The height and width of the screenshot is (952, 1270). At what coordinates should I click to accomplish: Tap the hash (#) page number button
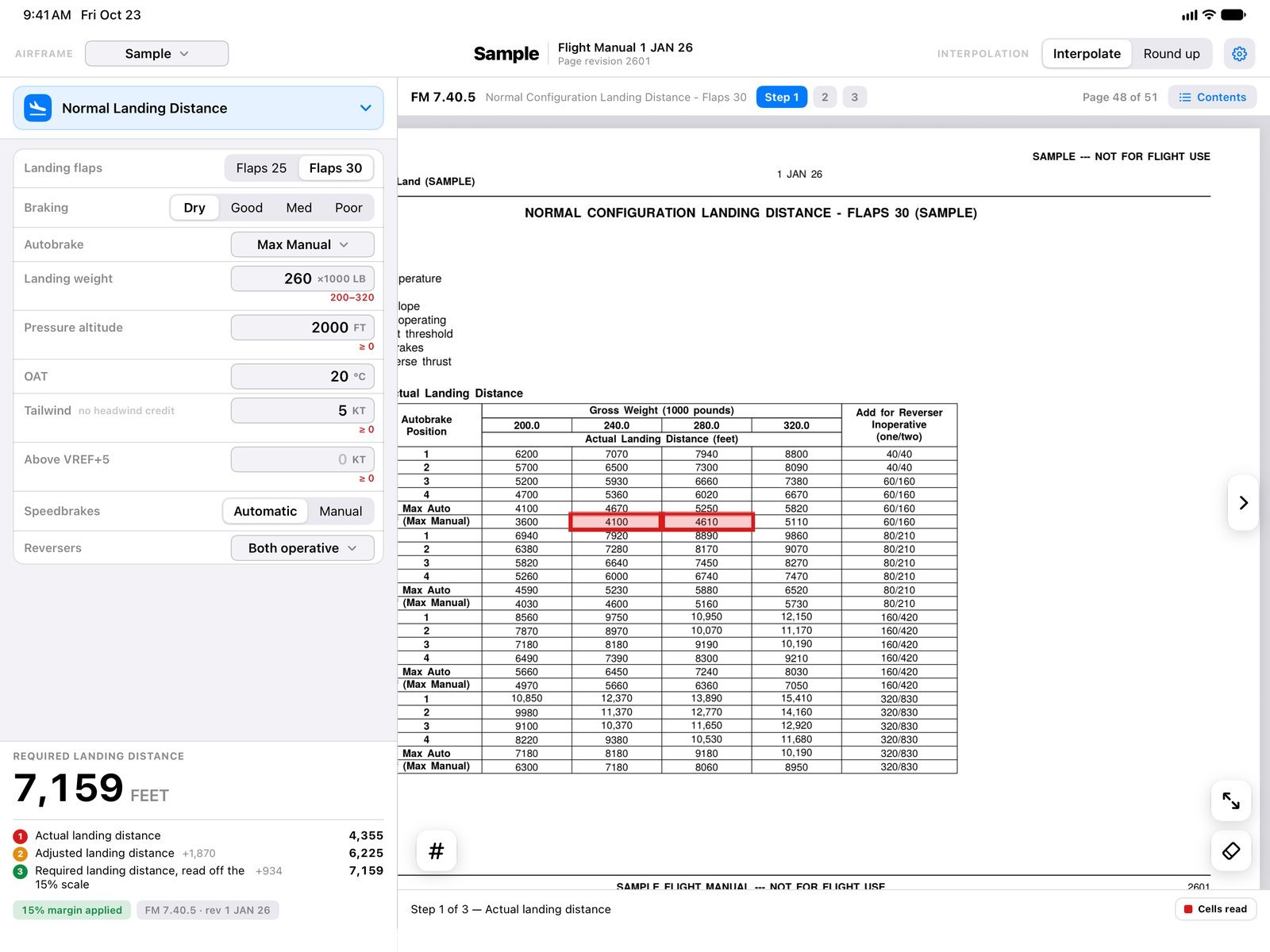[437, 851]
